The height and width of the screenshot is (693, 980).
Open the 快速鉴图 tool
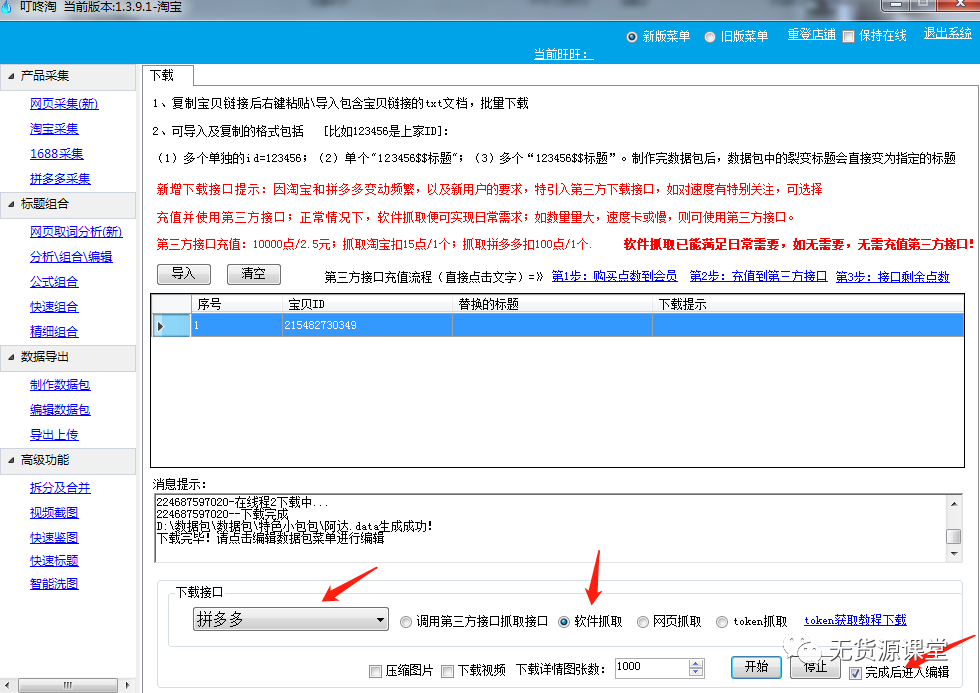54,537
